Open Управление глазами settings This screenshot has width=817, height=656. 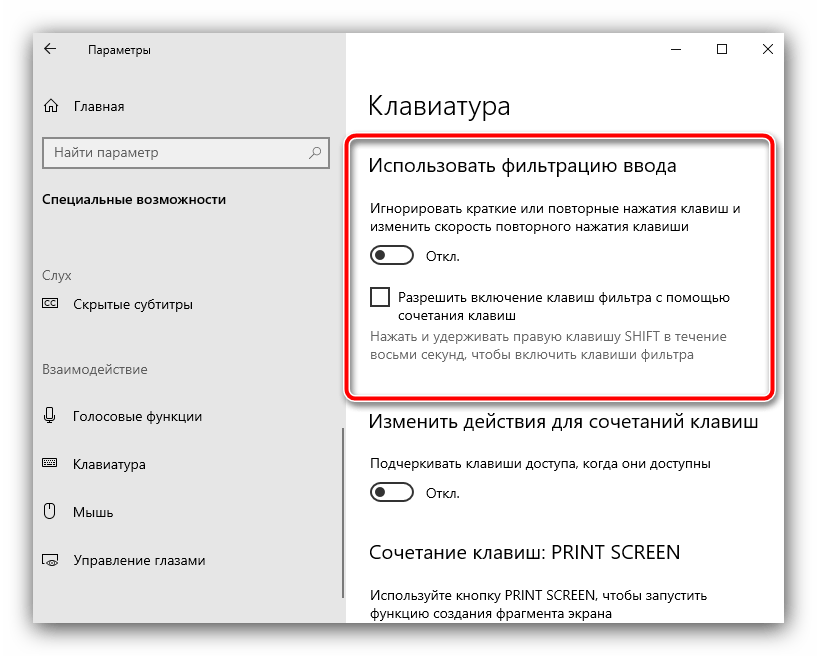[139, 560]
